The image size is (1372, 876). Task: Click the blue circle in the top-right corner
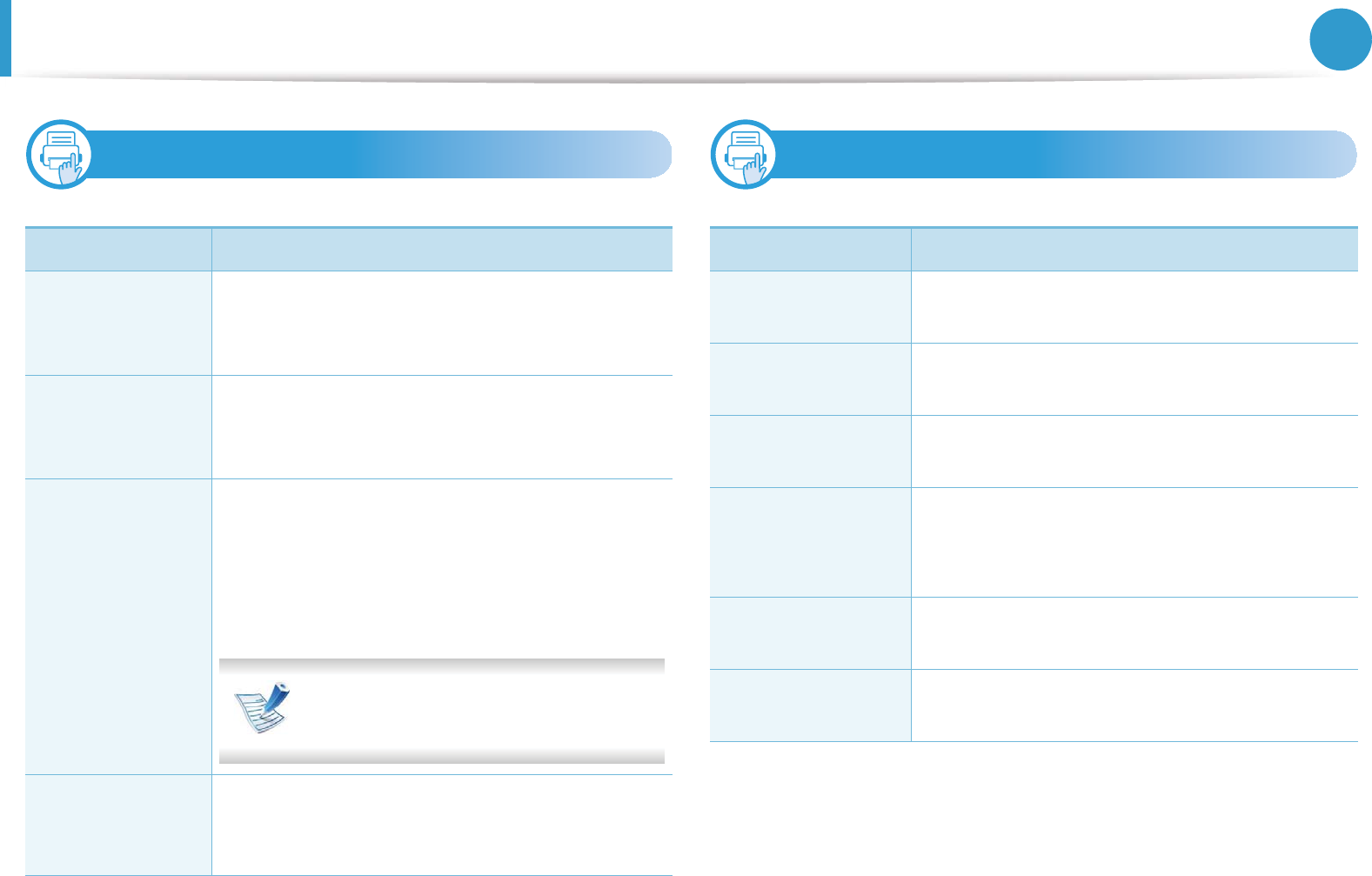click(x=1340, y=39)
